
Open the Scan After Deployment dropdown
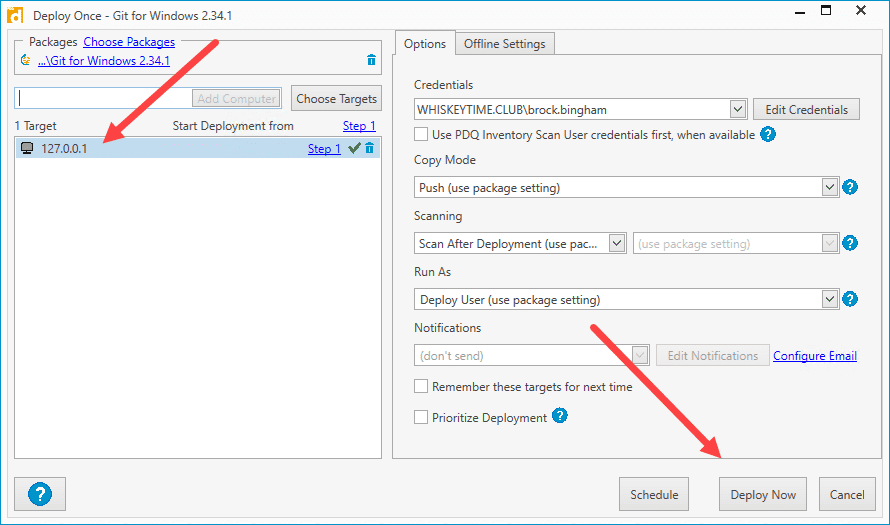point(616,243)
